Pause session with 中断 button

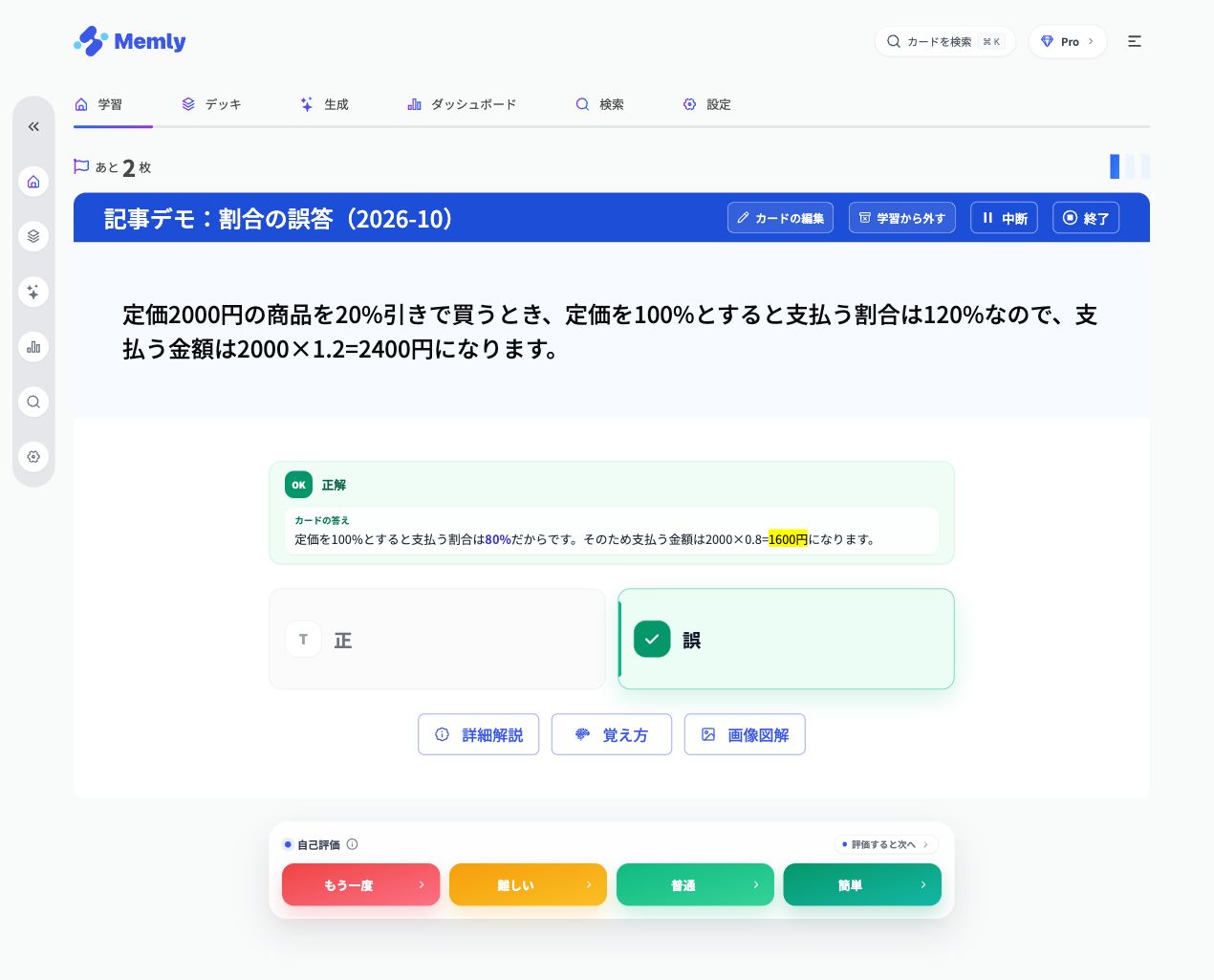pos(1004,218)
